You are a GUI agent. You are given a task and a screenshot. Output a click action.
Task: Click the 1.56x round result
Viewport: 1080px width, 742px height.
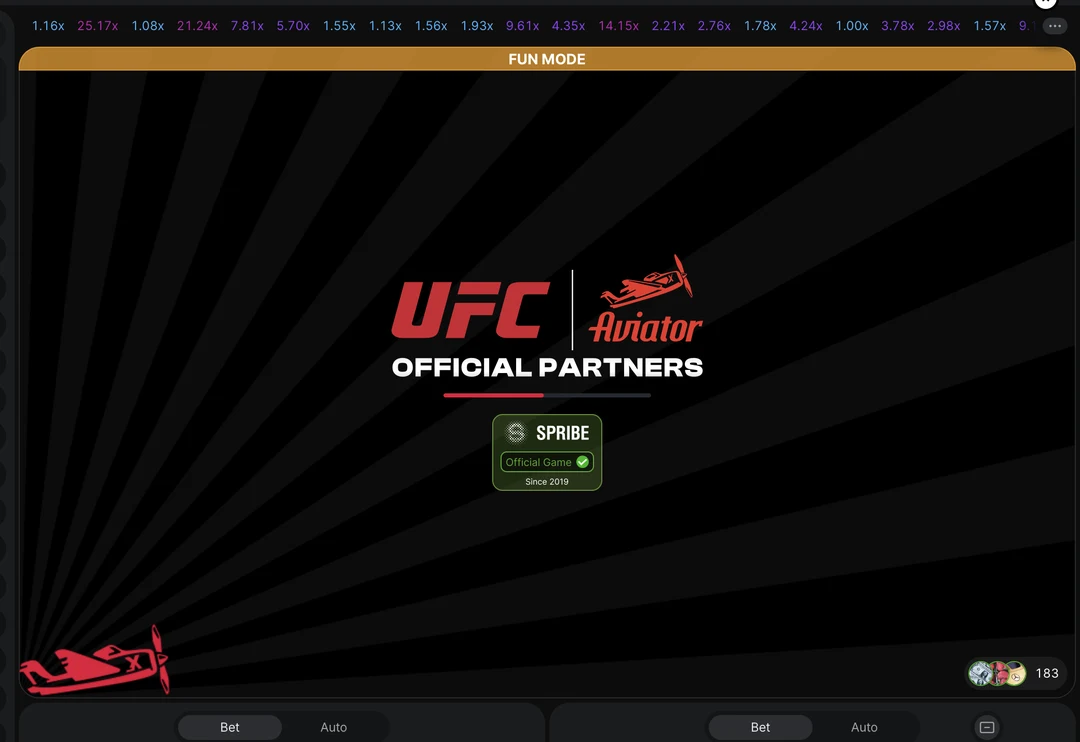(431, 26)
